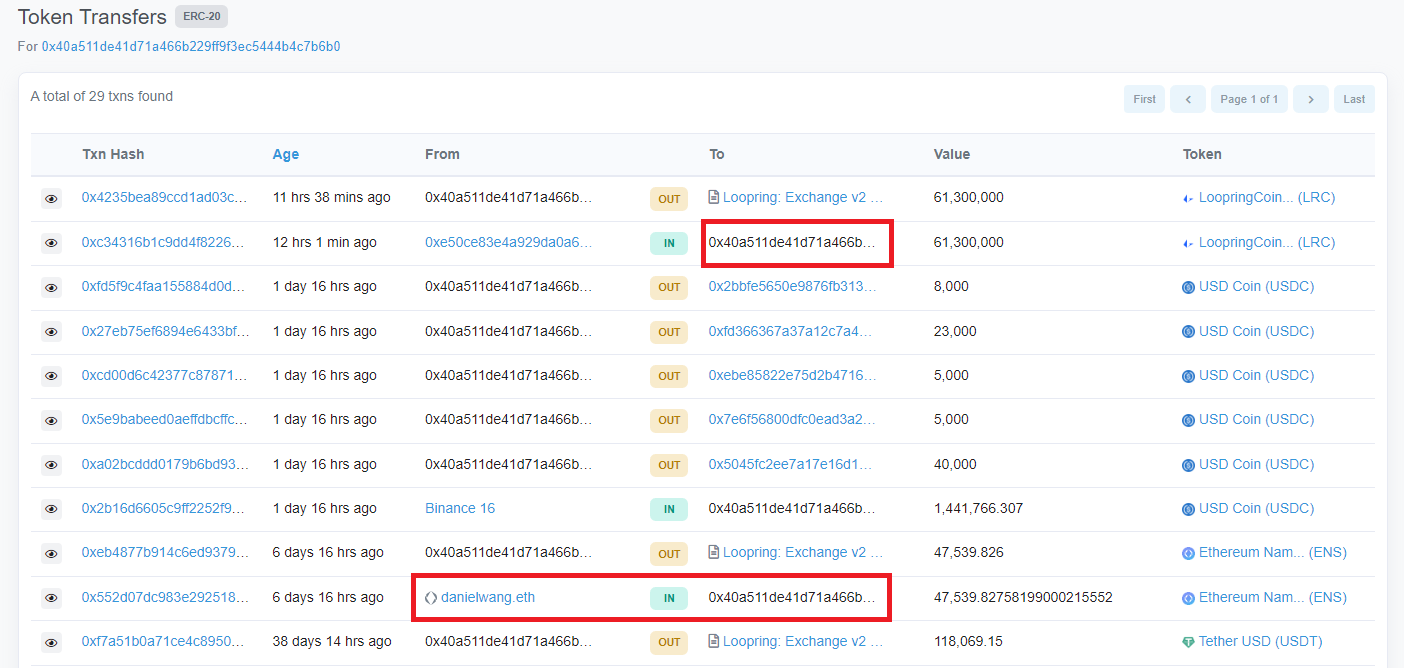
Task: Open the danielwang.eth address link
Action: click(x=487, y=597)
